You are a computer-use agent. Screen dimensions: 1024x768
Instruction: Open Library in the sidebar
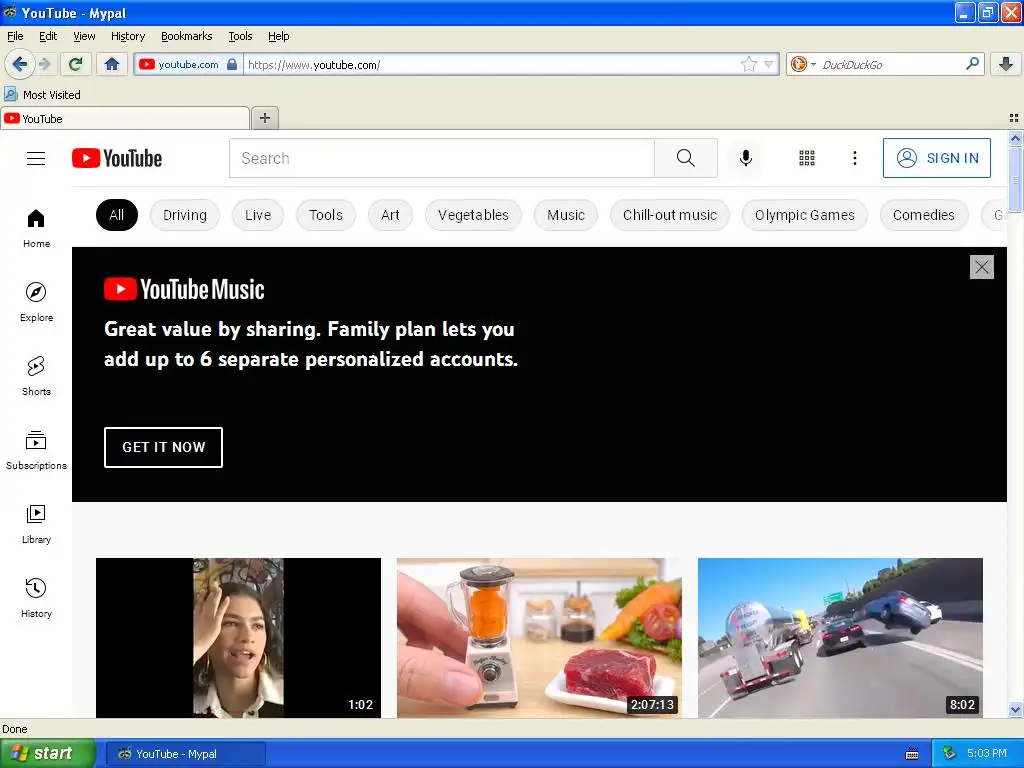pos(36,524)
